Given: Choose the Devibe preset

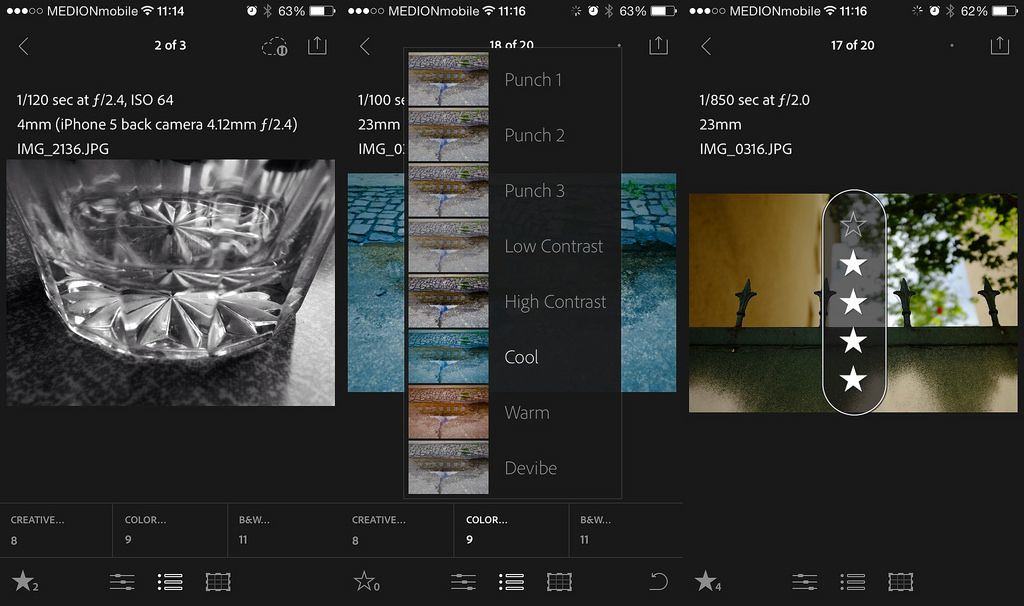Looking at the screenshot, I should pyautogui.click(x=513, y=468).
